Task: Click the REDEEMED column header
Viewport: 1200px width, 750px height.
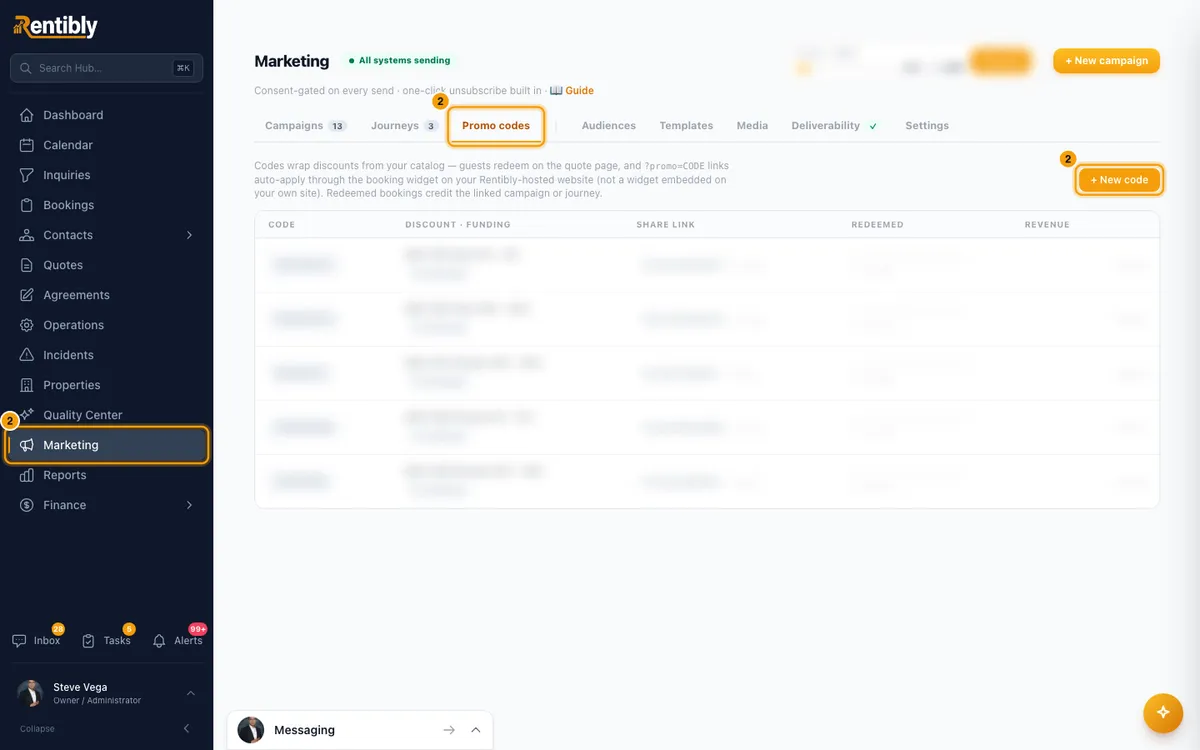Action: (x=877, y=225)
